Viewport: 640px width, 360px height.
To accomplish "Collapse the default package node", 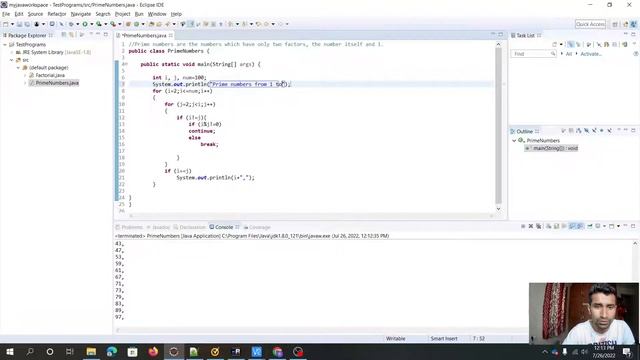I will click(x=18, y=68).
